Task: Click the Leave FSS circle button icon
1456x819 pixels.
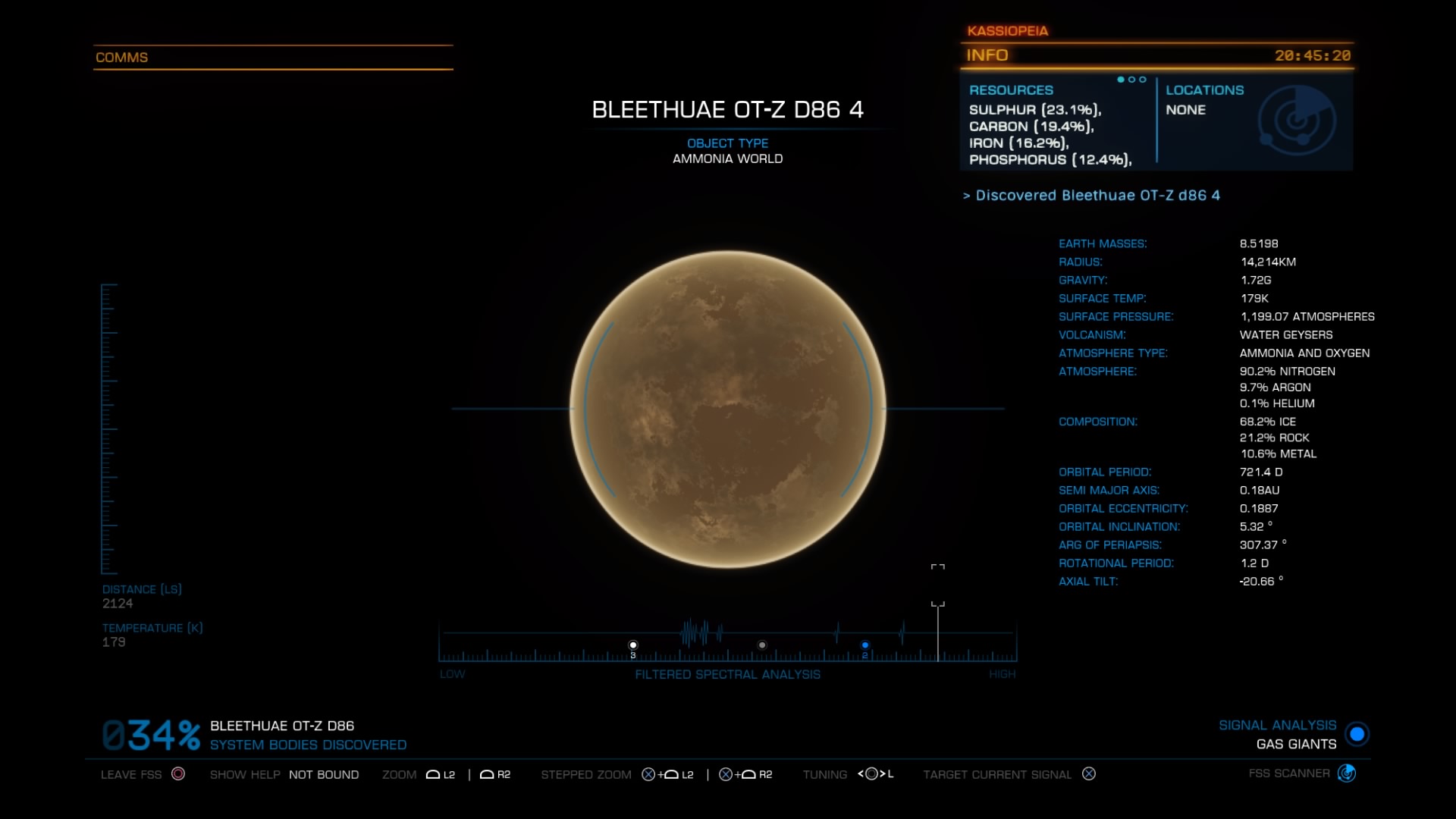Action: pyautogui.click(x=178, y=773)
